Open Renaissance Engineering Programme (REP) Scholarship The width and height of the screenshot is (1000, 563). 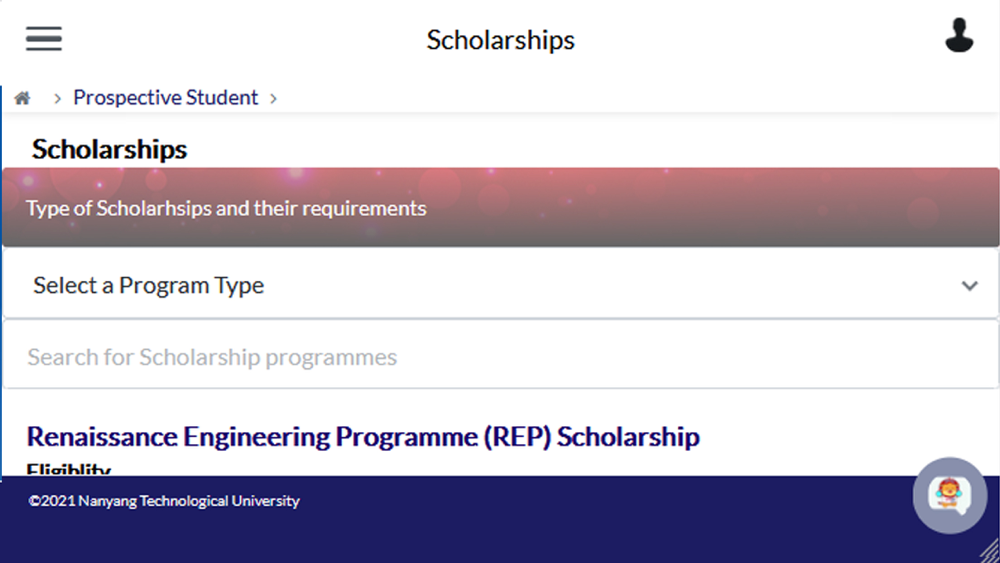click(x=363, y=437)
